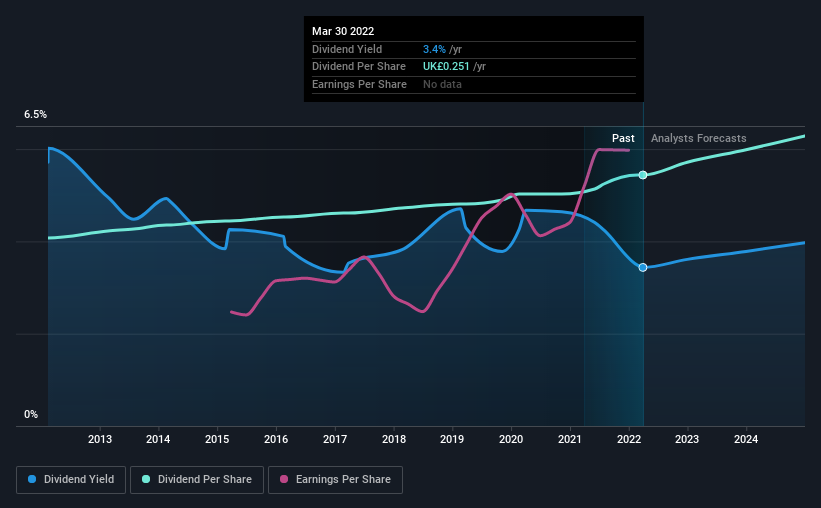
Task: Select the teal Dividend Per Share data point marker
Action: tap(643, 175)
